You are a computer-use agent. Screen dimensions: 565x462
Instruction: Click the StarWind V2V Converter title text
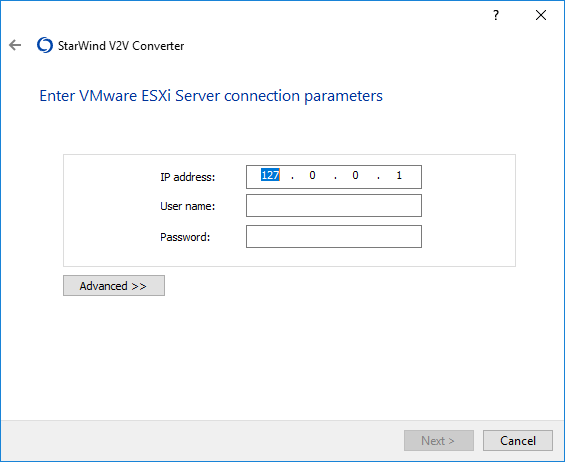point(121,46)
